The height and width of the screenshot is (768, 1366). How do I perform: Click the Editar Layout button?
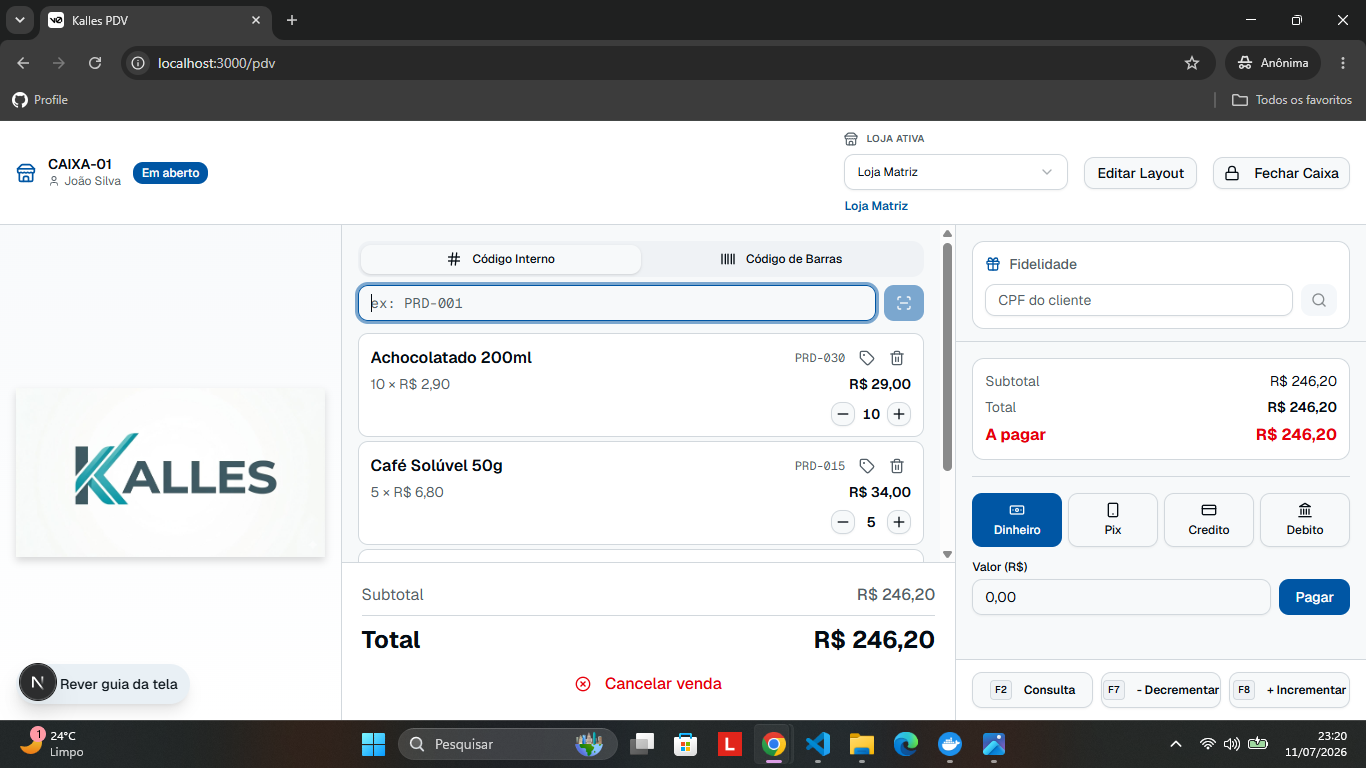1140,173
